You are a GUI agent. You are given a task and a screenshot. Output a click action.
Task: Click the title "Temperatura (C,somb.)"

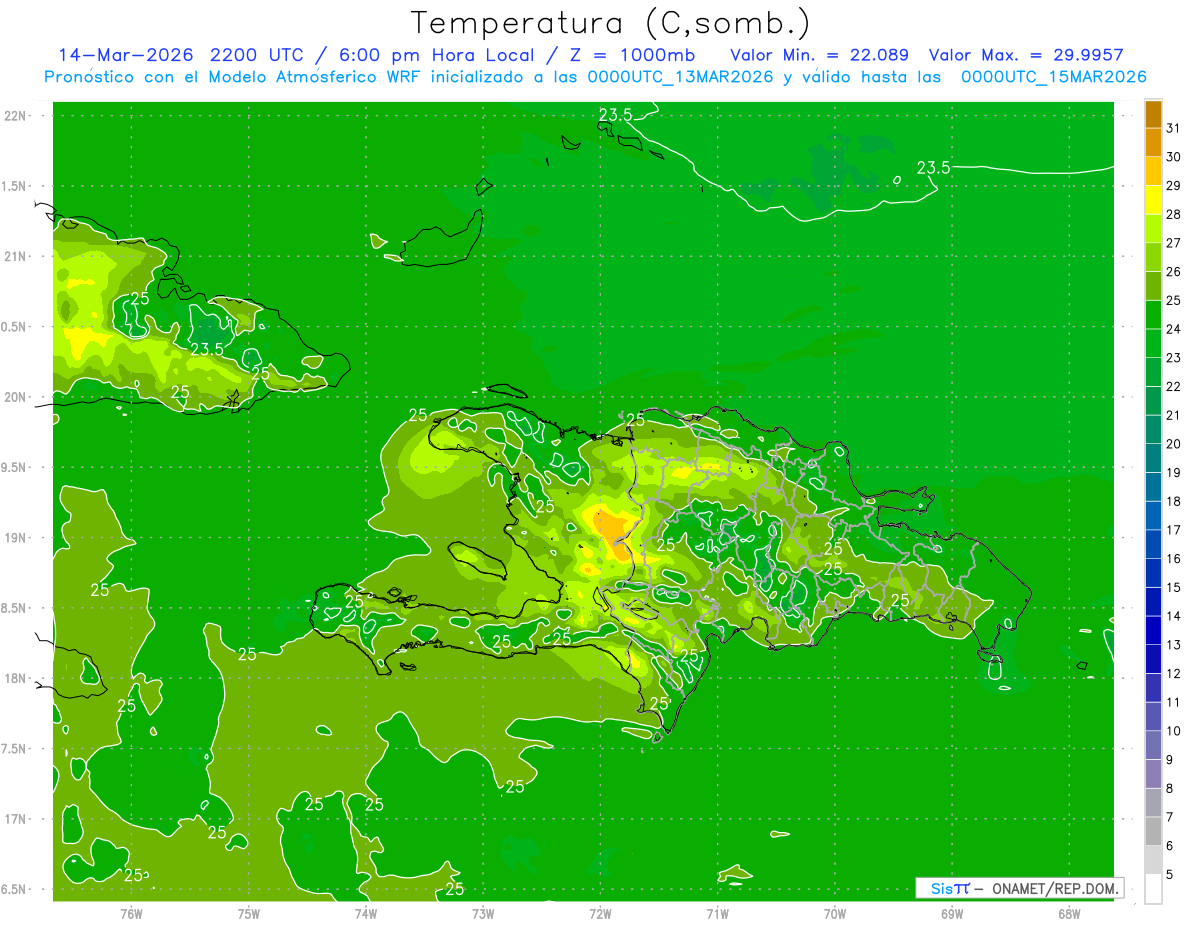611,23
